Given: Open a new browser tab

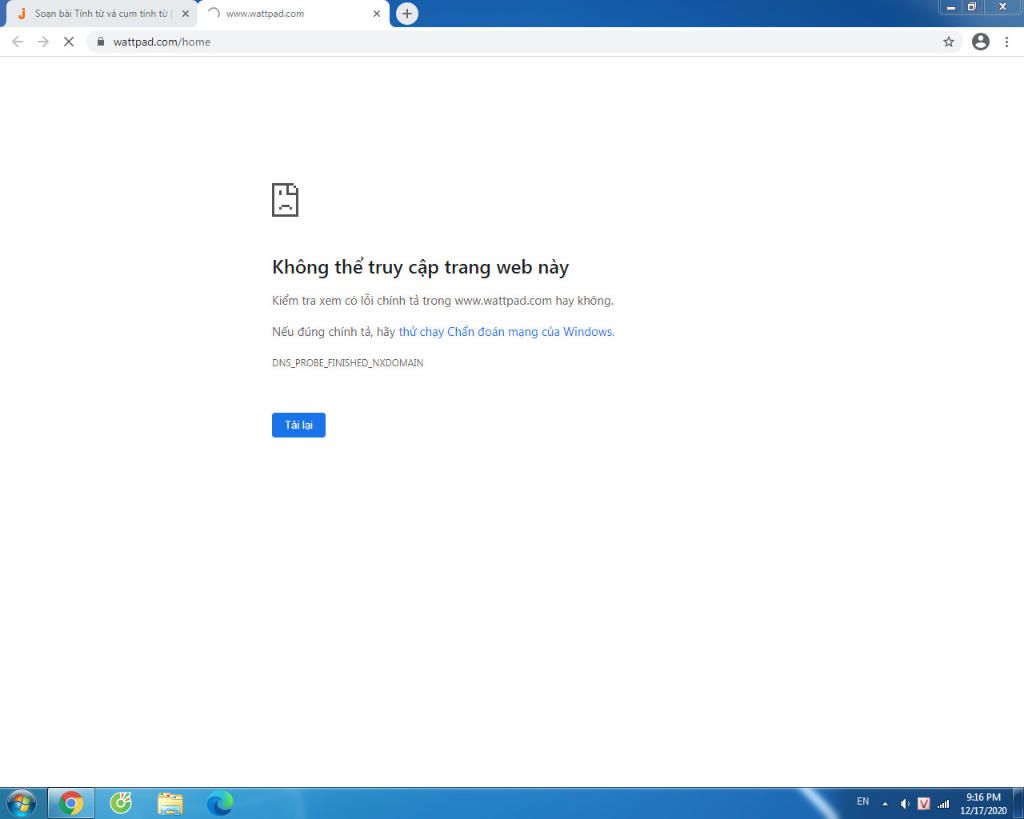Looking at the screenshot, I should (407, 13).
